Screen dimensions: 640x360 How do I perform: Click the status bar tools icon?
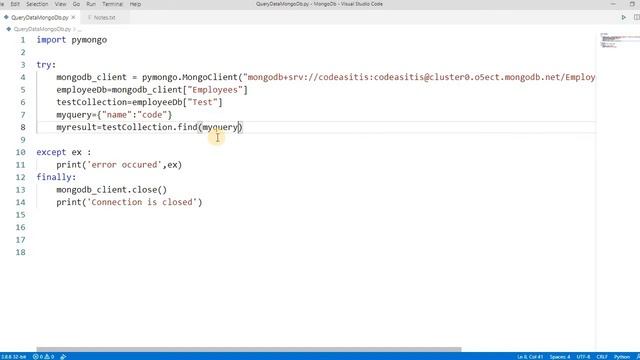63,357
